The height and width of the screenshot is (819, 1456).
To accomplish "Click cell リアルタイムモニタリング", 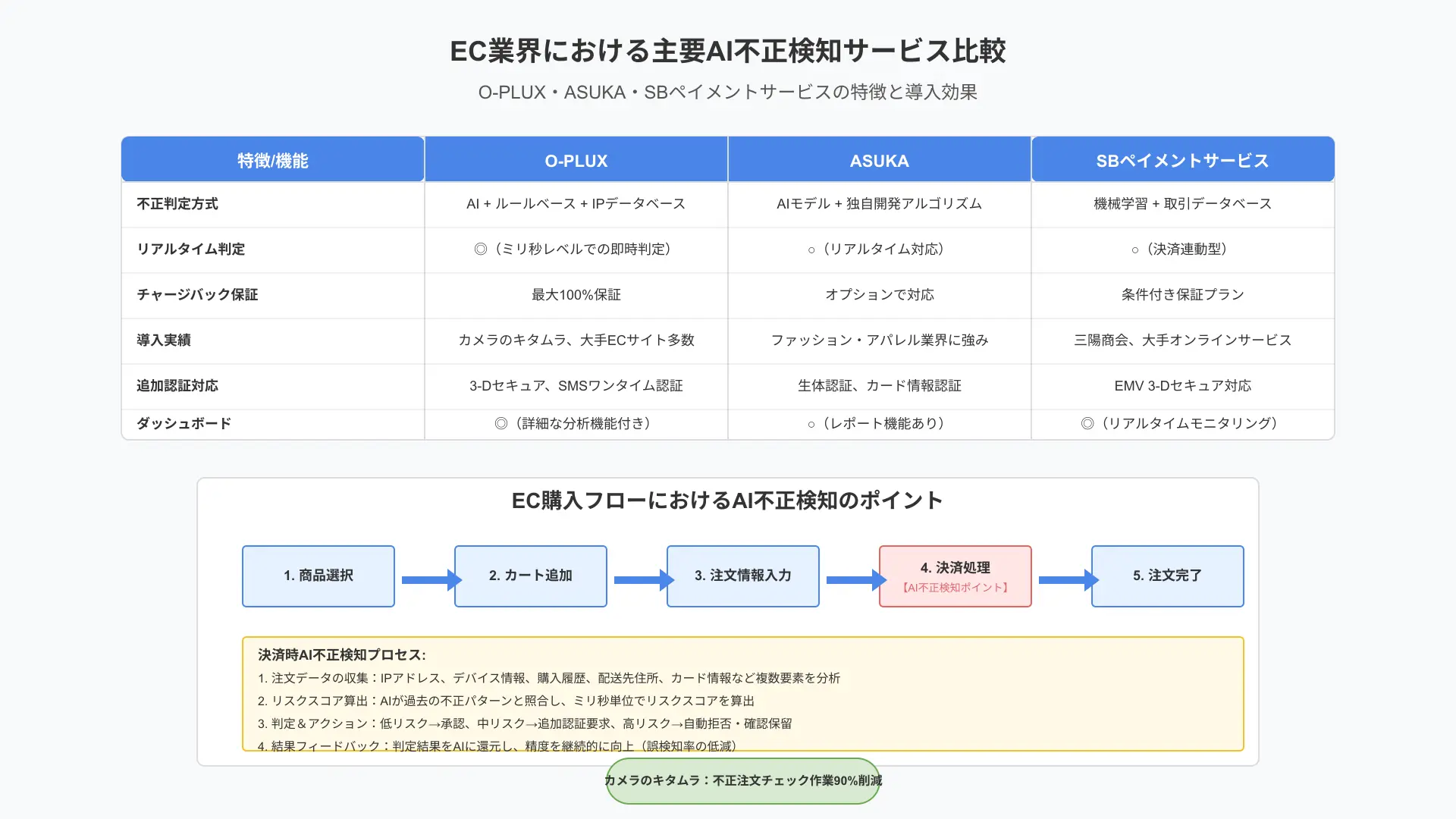I will [x=1183, y=424].
